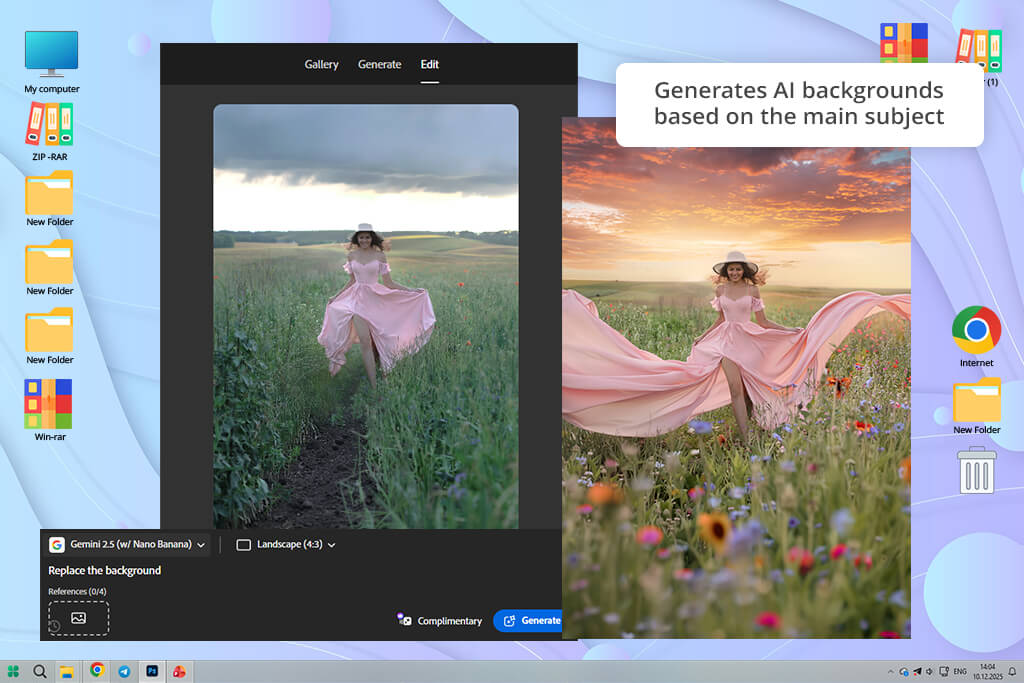Click the Complimentary credits icon
Viewport: 1024px width, 683px height.
(x=405, y=620)
